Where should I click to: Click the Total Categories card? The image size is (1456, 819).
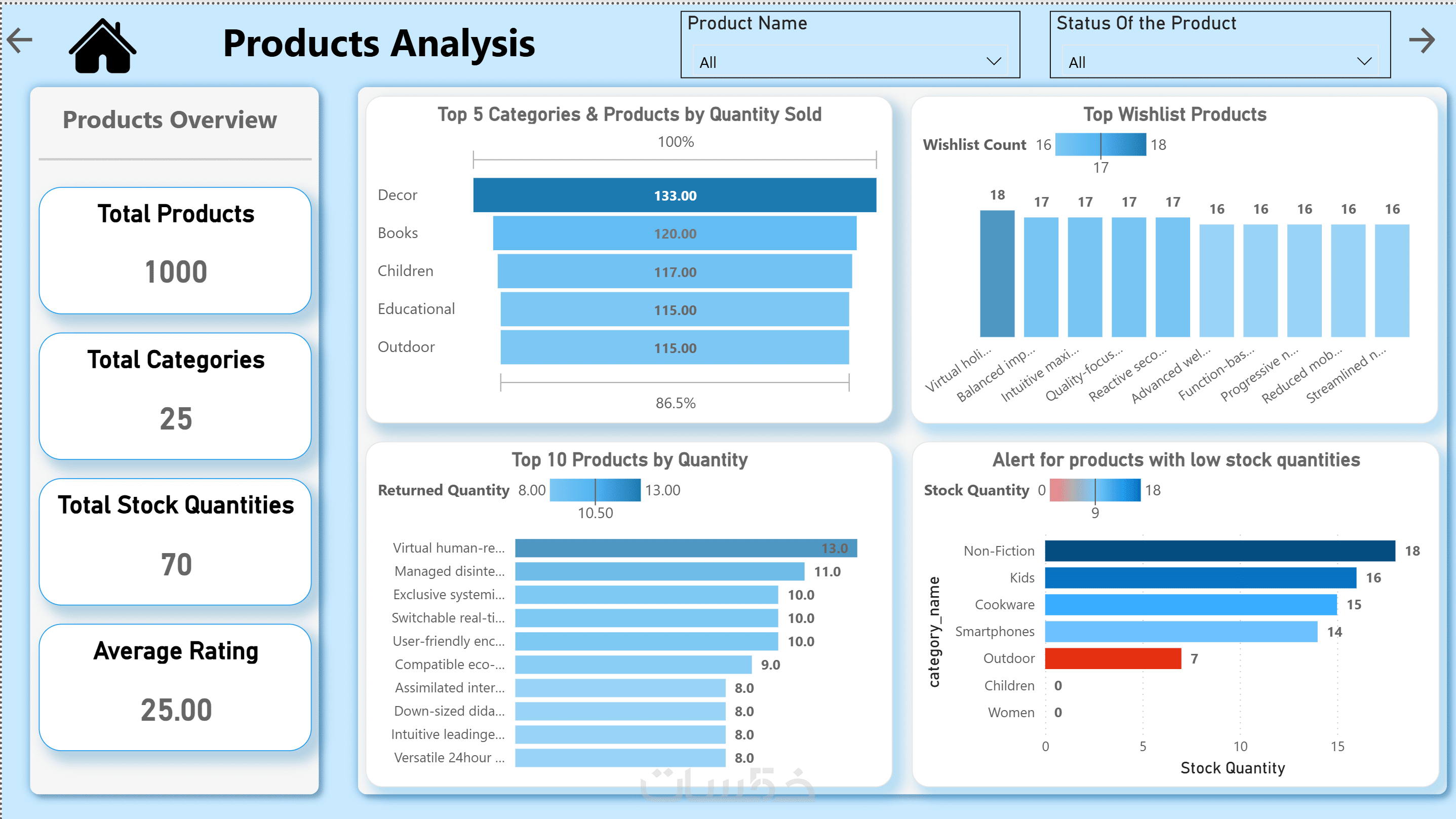click(175, 396)
